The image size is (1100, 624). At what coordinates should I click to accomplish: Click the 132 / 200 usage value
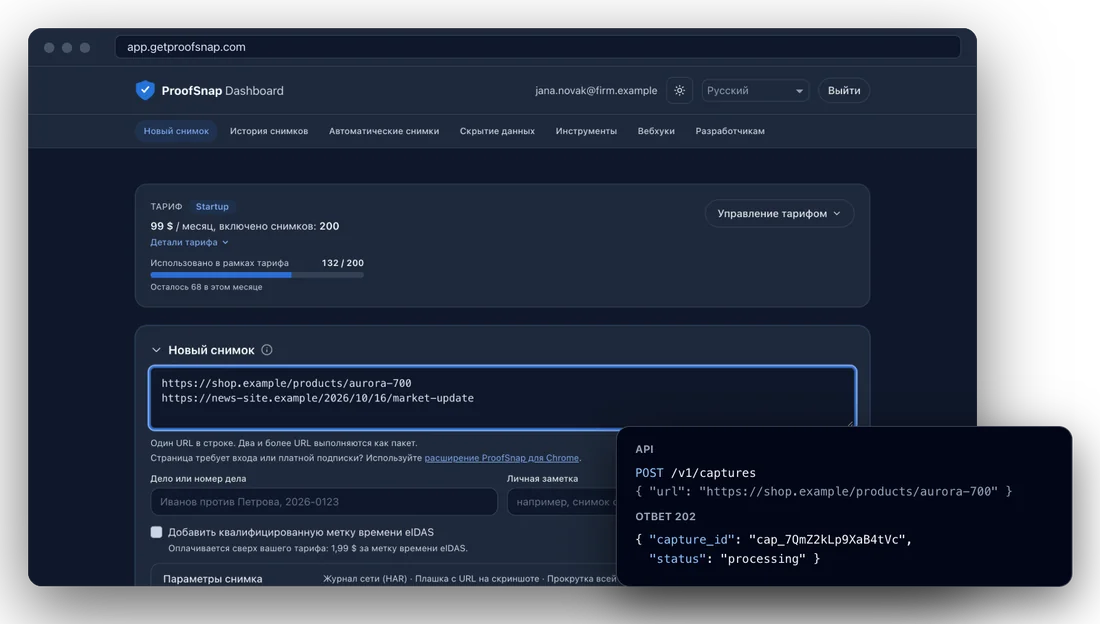(x=342, y=263)
